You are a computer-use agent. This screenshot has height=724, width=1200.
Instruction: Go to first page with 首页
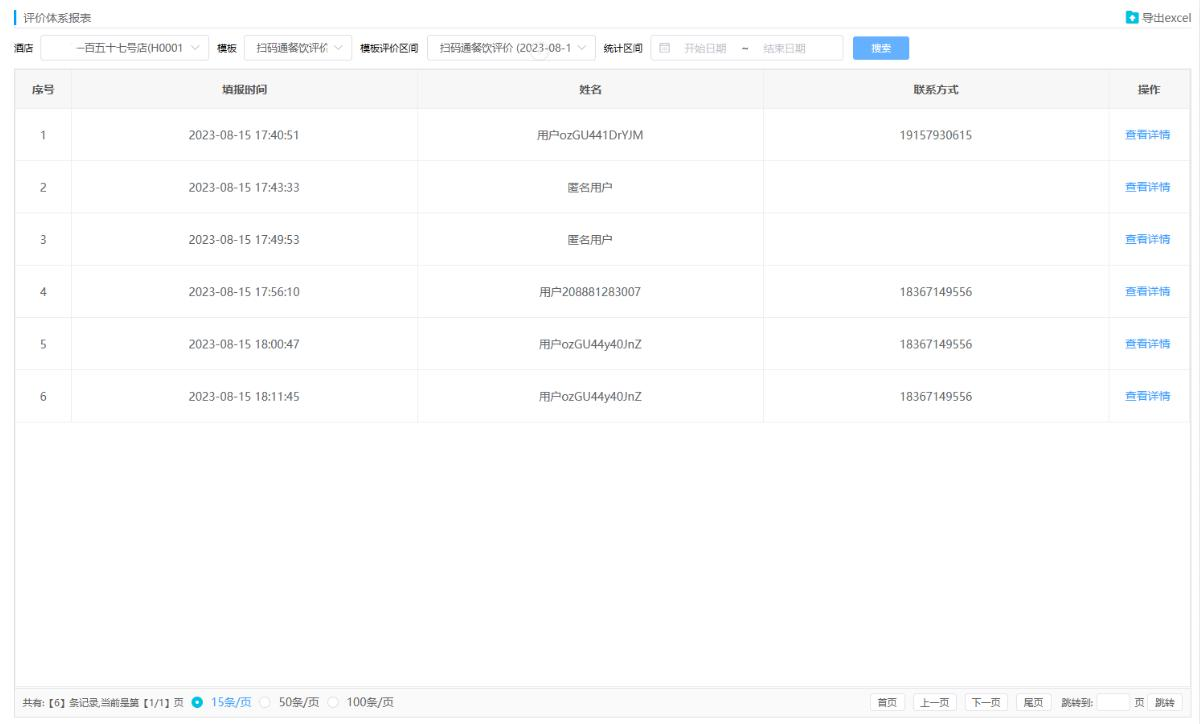pyautogui.click(x=887, y=702)
